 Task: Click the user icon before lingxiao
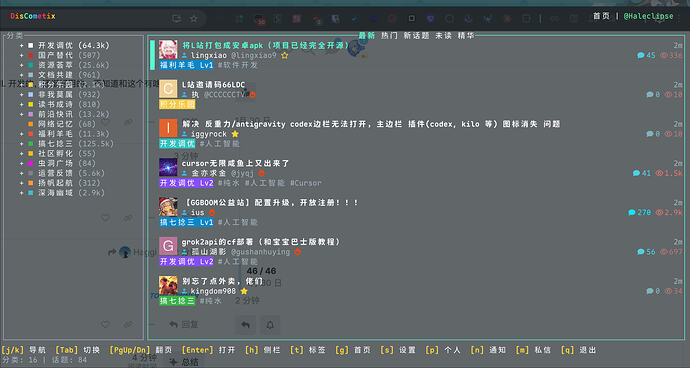click(x=184, y=55)
